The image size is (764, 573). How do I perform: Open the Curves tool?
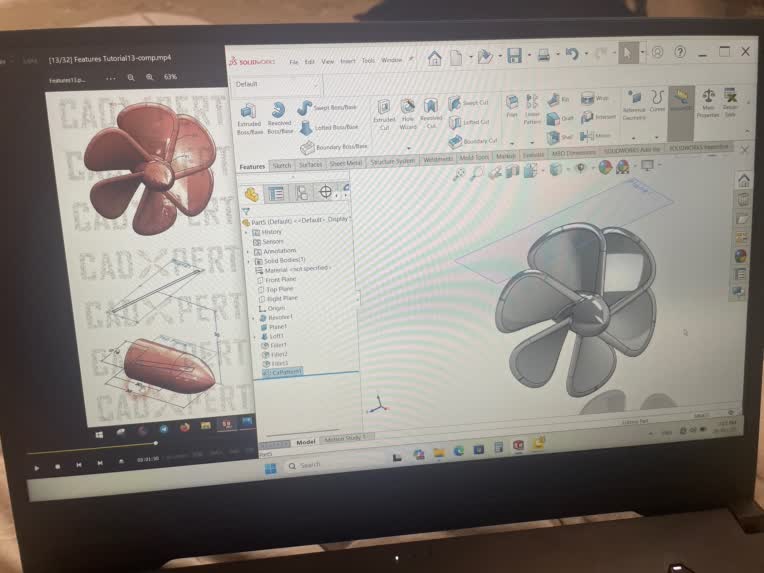pos(657,101)
